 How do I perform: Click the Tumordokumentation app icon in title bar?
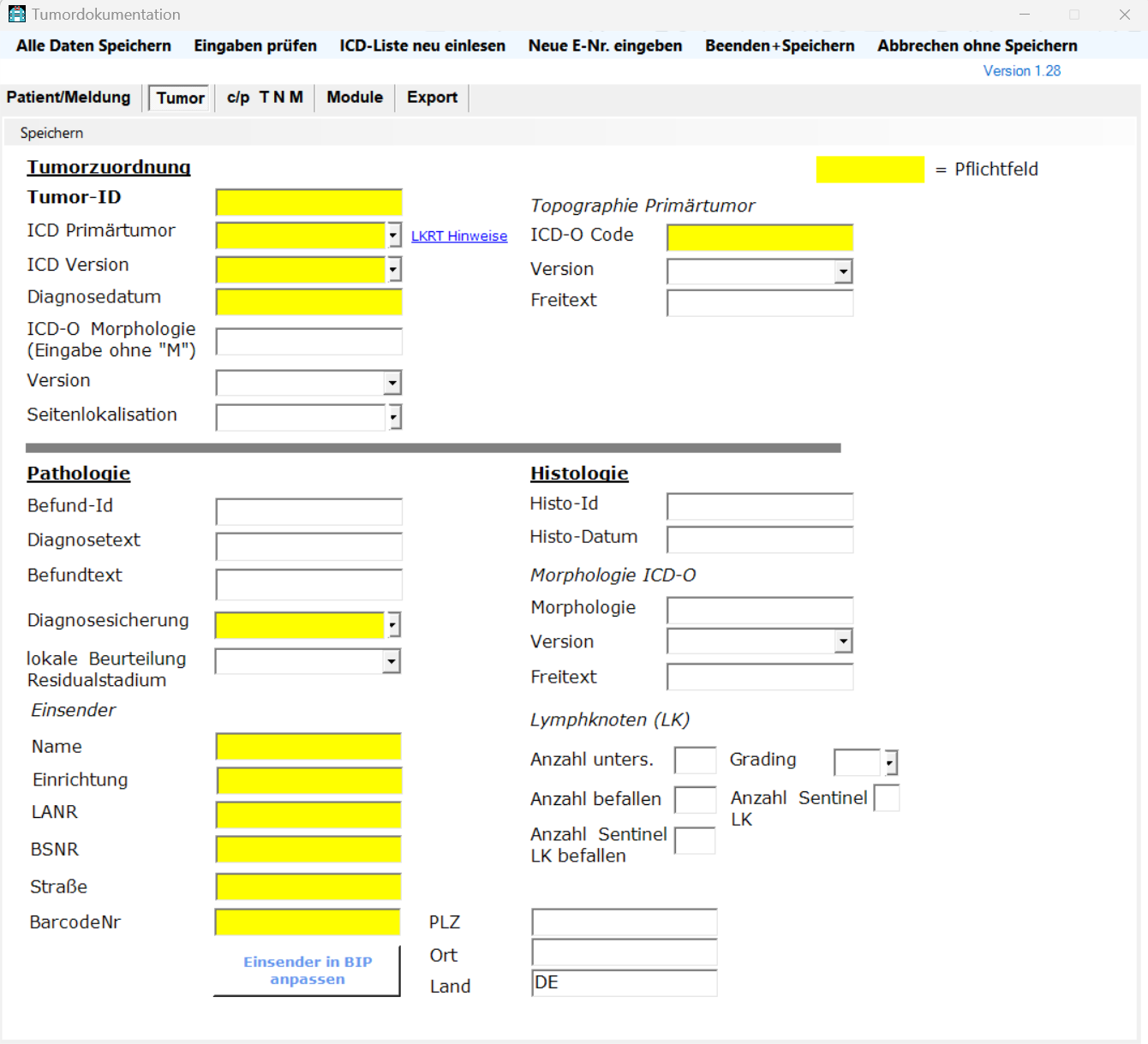[x=16, y=14]
